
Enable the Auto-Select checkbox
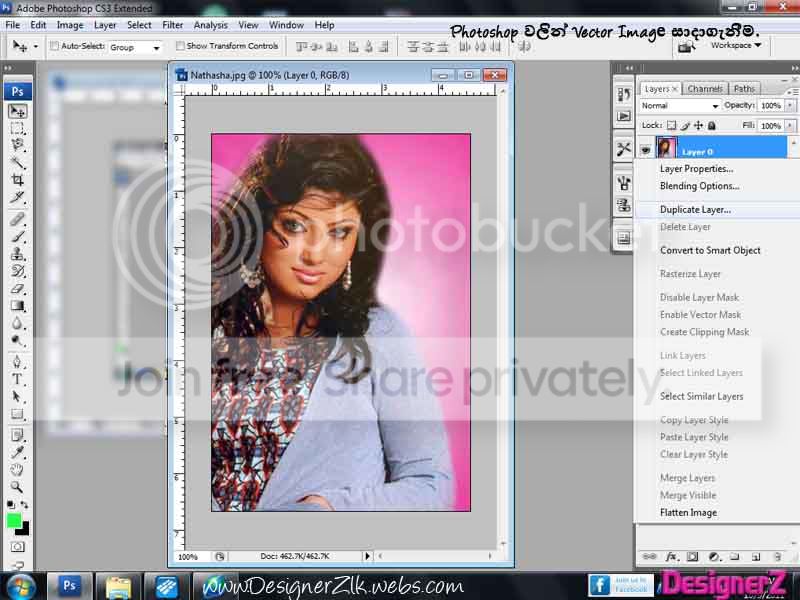(x=55, y=46)
